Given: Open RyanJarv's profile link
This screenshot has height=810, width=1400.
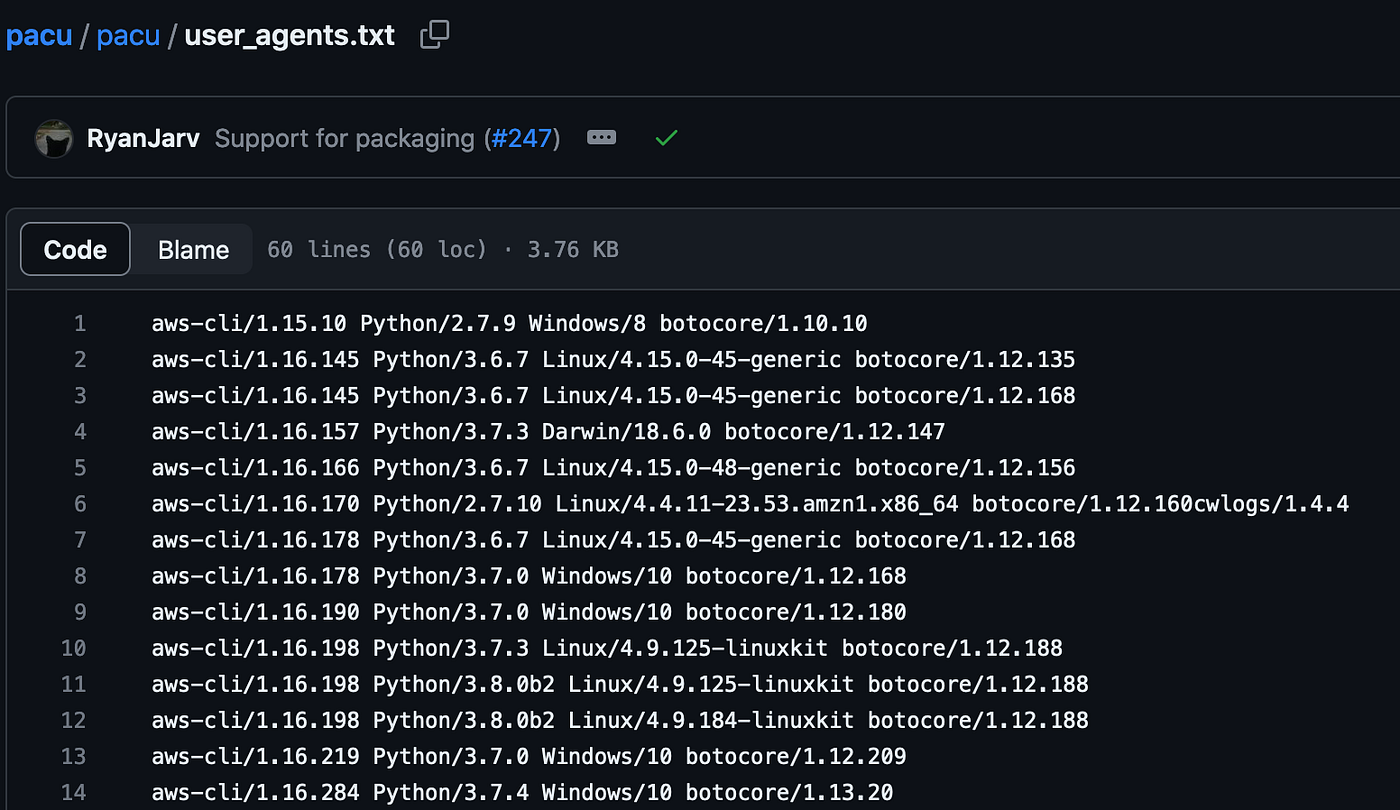Looking at the screenshot, I should click(145, 138).
